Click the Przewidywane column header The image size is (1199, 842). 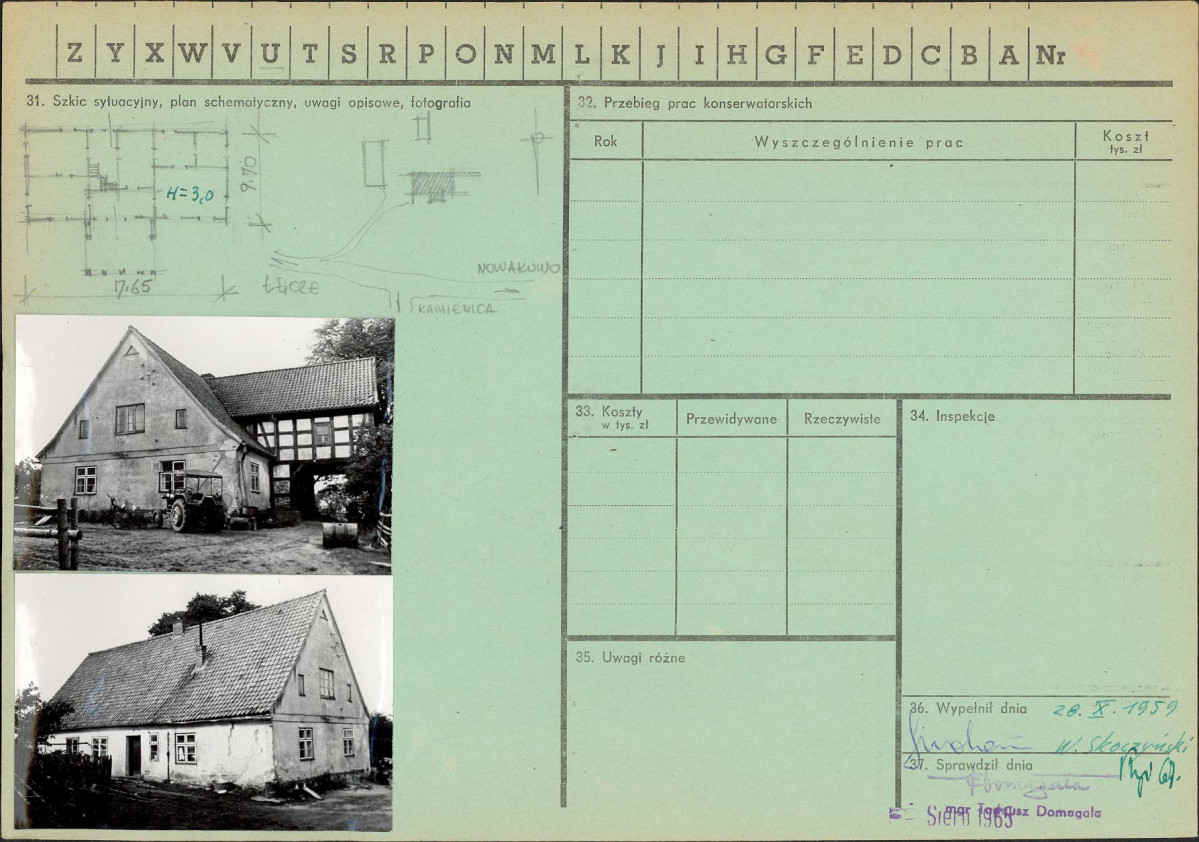731,418
